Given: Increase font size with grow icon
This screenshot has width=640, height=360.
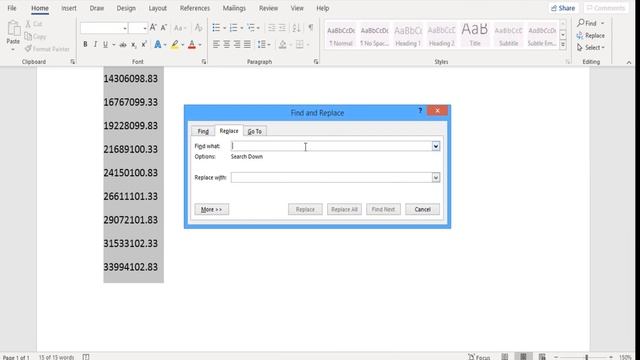Looking at the screenshot, I should tap(153, 28).
